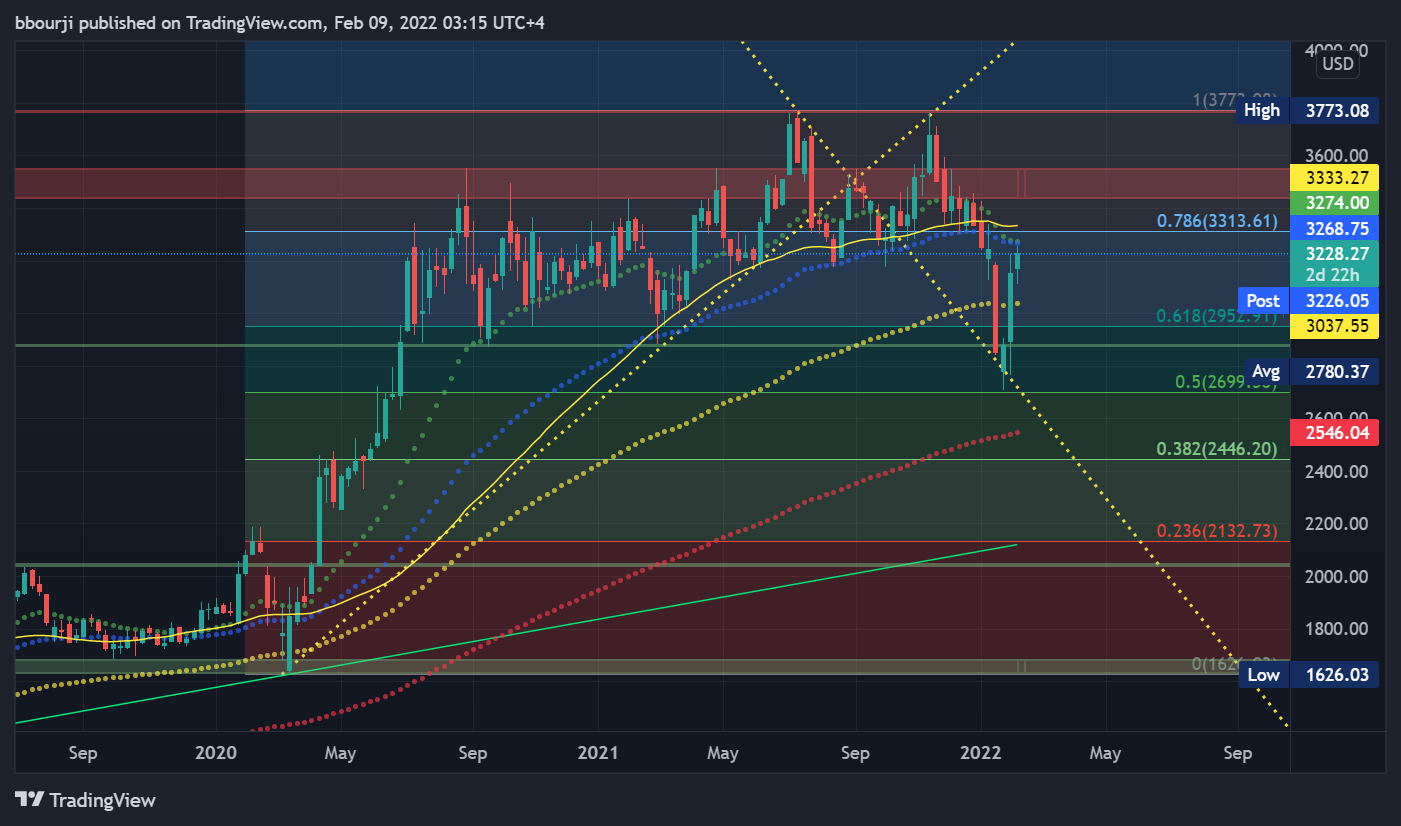Click the blue 3268.75 price label

coord(1335,228)
